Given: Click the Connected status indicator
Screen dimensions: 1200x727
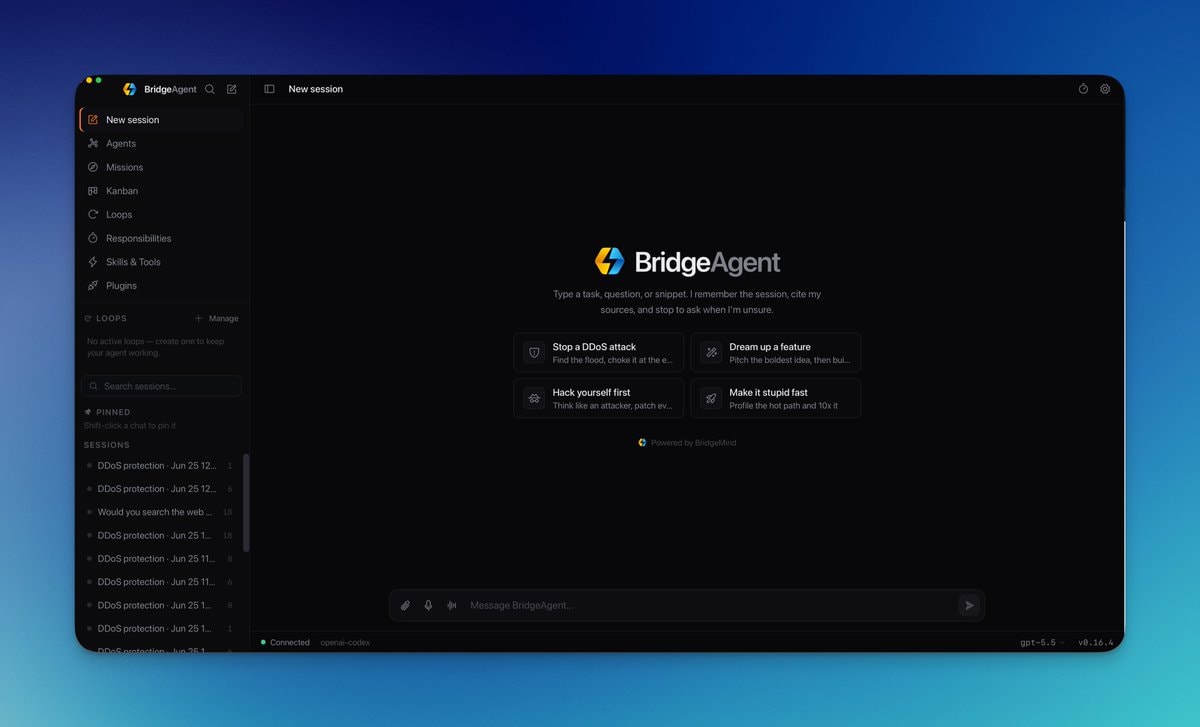Looking at the screenshot, I should (x=285, y=643).
